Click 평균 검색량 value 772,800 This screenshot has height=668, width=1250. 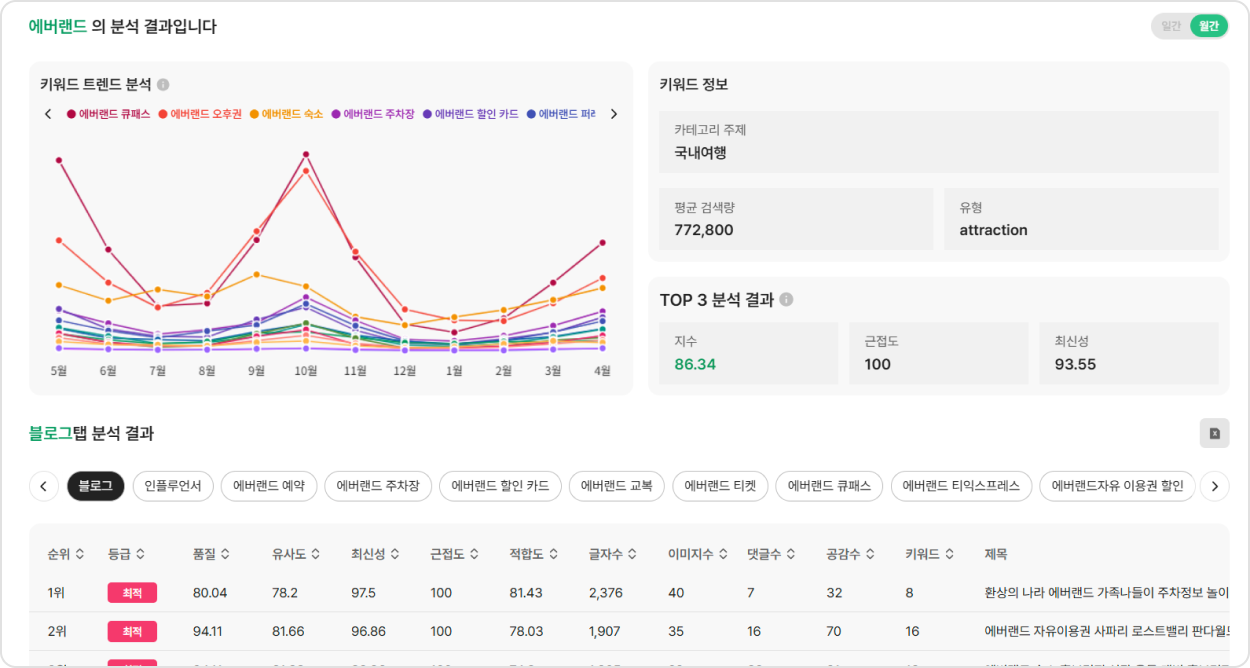click(704, 230)
